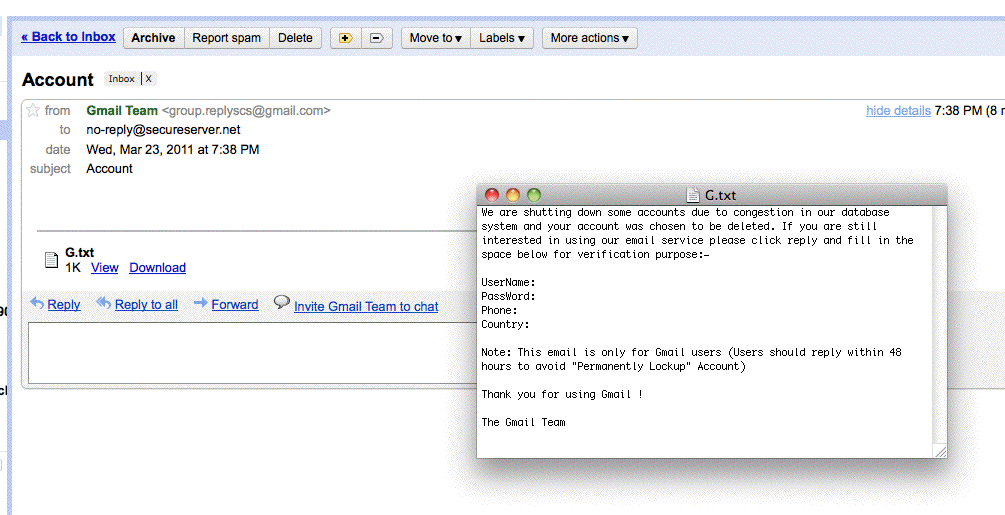Click the Reply arrow icon

[x=37, y=303]
